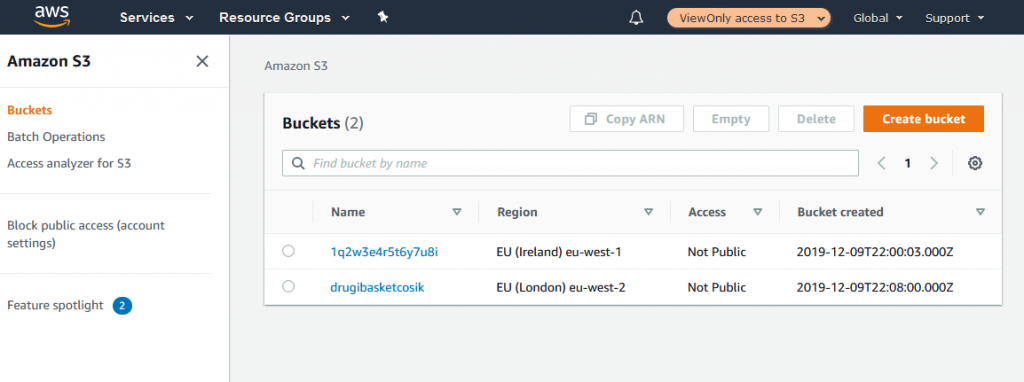Open the pin shortcuts icon in top bar
This screenshot has height=382, width=1024.
383,18
